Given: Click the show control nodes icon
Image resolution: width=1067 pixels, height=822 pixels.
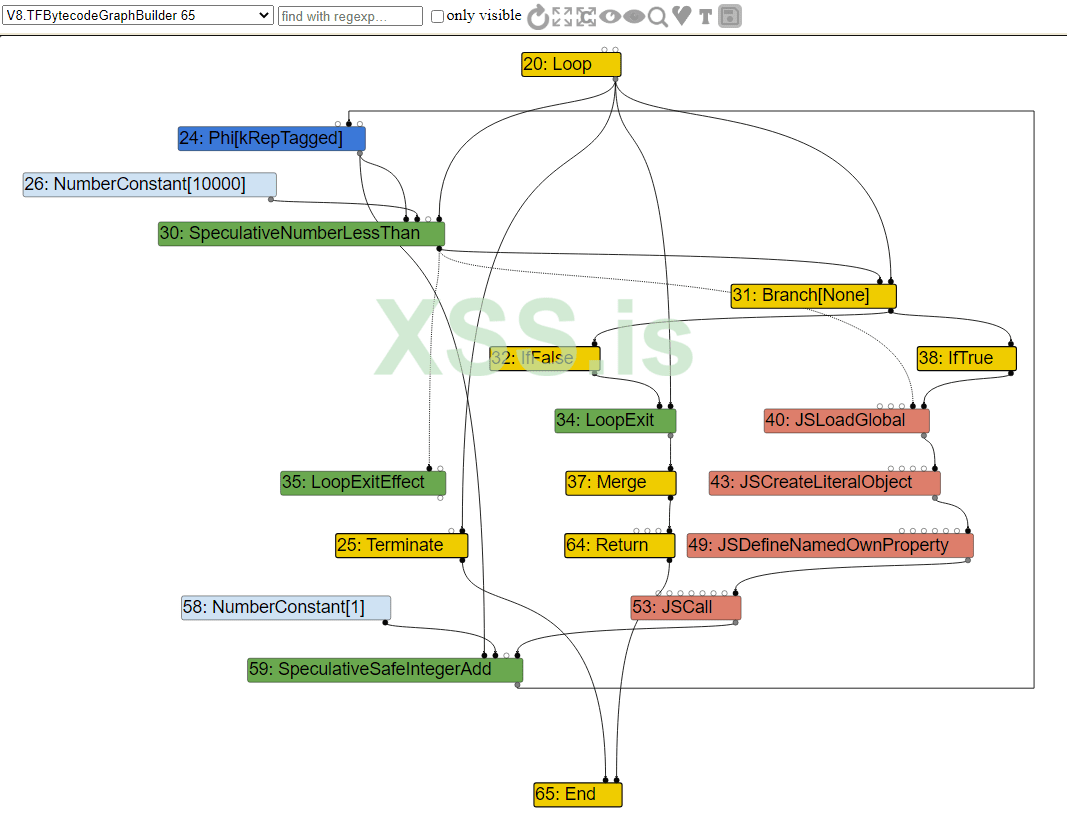Looking at the screenshot, I should point(586,16).
